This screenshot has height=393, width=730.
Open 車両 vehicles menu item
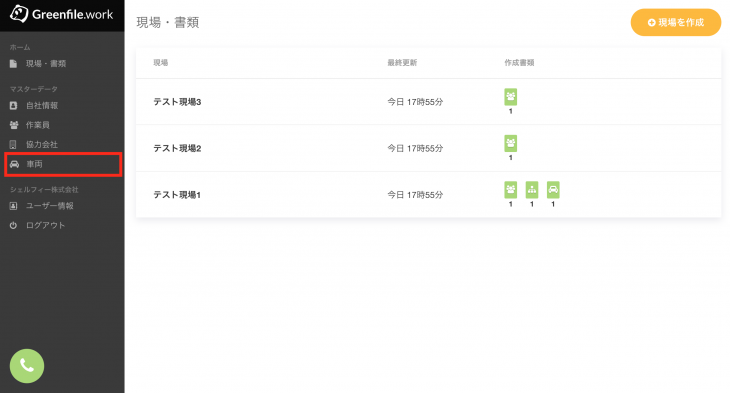[63, 164]
